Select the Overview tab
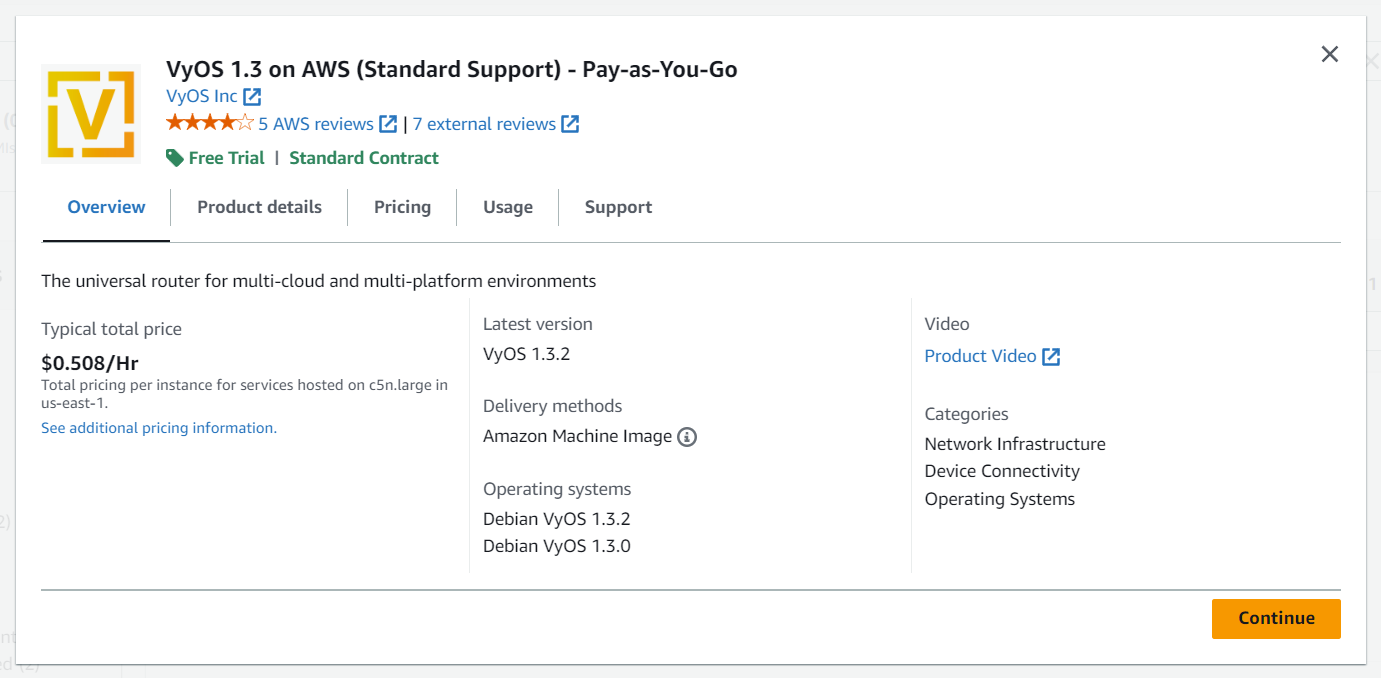 click(x=106, y=207)
